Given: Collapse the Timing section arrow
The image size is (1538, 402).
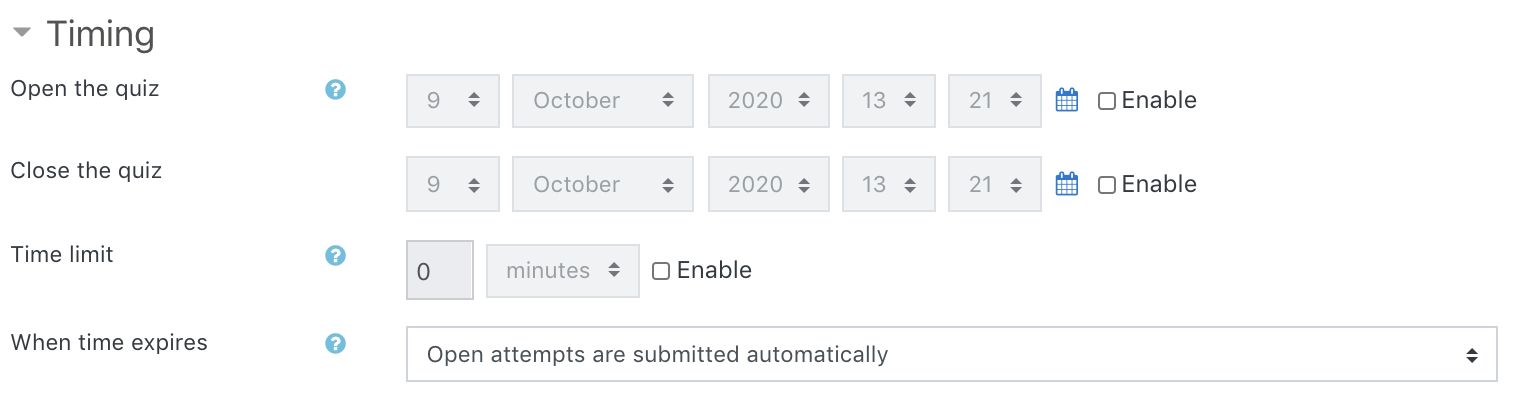Looking at the screenshot, I should (x=22, y=34).
